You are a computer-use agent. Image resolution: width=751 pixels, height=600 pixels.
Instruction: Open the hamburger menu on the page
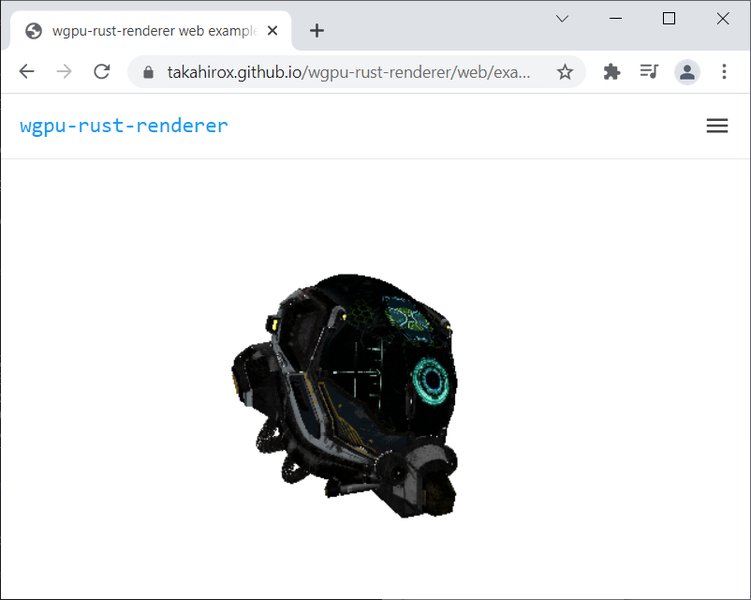tap(717, 125)
